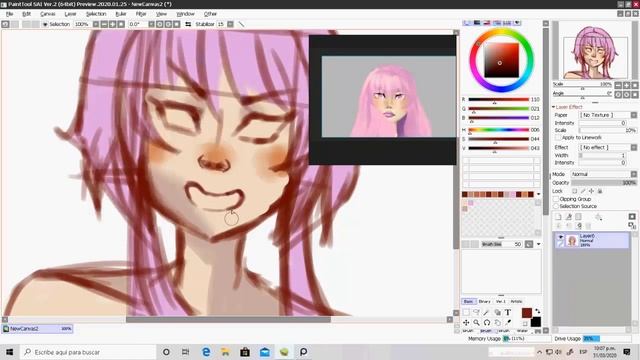
Task: Toggle the color wheel panel icon
Action: click(x=467, y=23)
